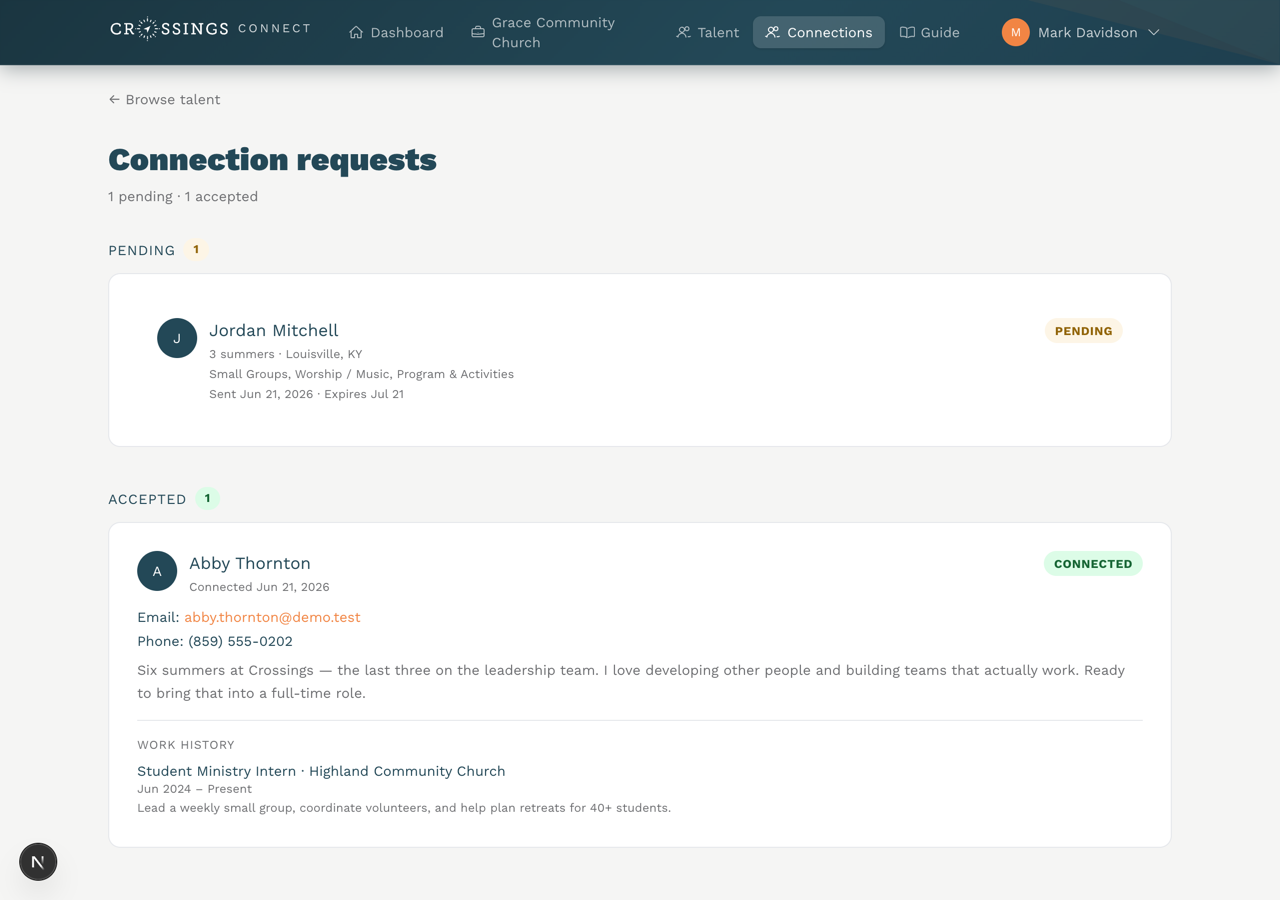Click the Connected Jun 21, 2026 text

[259, 587]
